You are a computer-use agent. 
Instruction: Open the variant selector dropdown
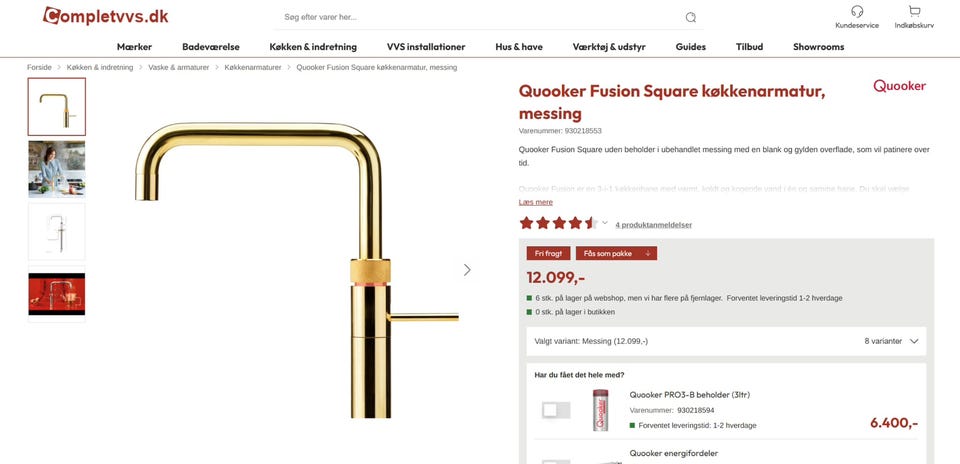tap(726, 341)
